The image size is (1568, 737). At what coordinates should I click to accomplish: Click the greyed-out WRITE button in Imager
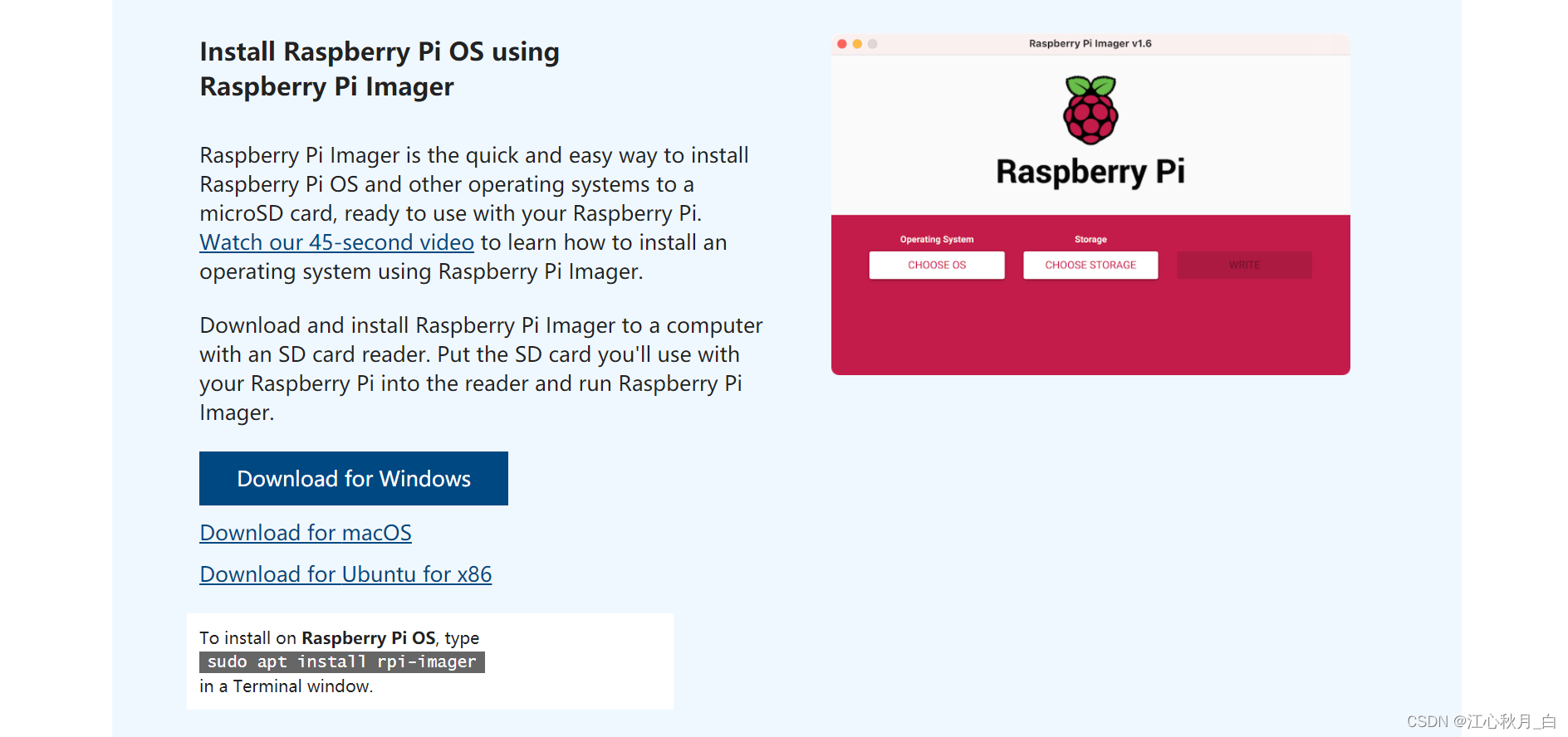1244,265
